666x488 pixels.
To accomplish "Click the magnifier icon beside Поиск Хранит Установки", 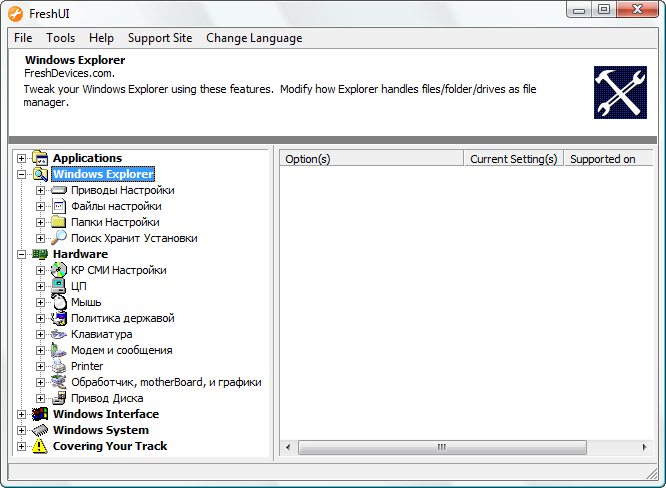I will 59,238.
